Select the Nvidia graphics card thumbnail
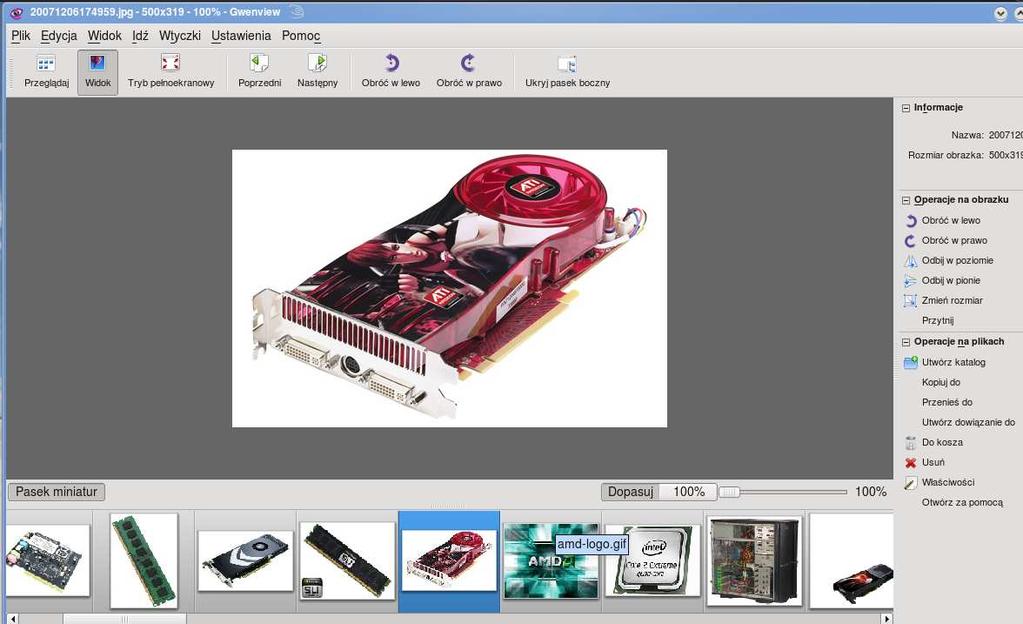Image resolution: width=1023 pixels, height=624 pixels. click(x=245, y=561)
